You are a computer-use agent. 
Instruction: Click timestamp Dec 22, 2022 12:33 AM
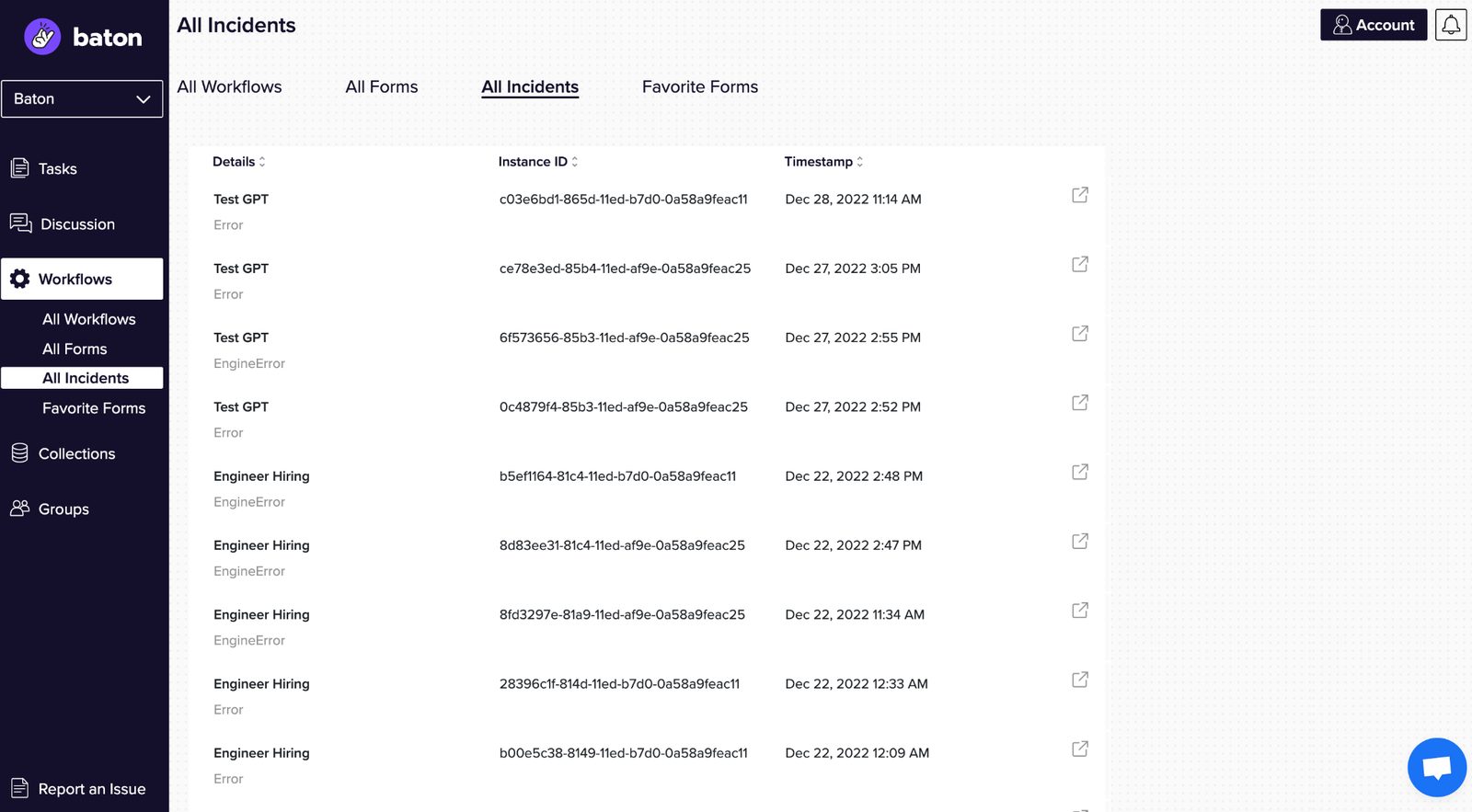(857, 684)
